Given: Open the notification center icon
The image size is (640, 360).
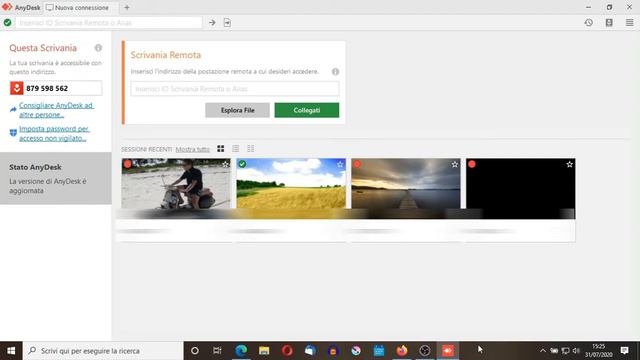Looking at the screenshot, I should 624,351.
